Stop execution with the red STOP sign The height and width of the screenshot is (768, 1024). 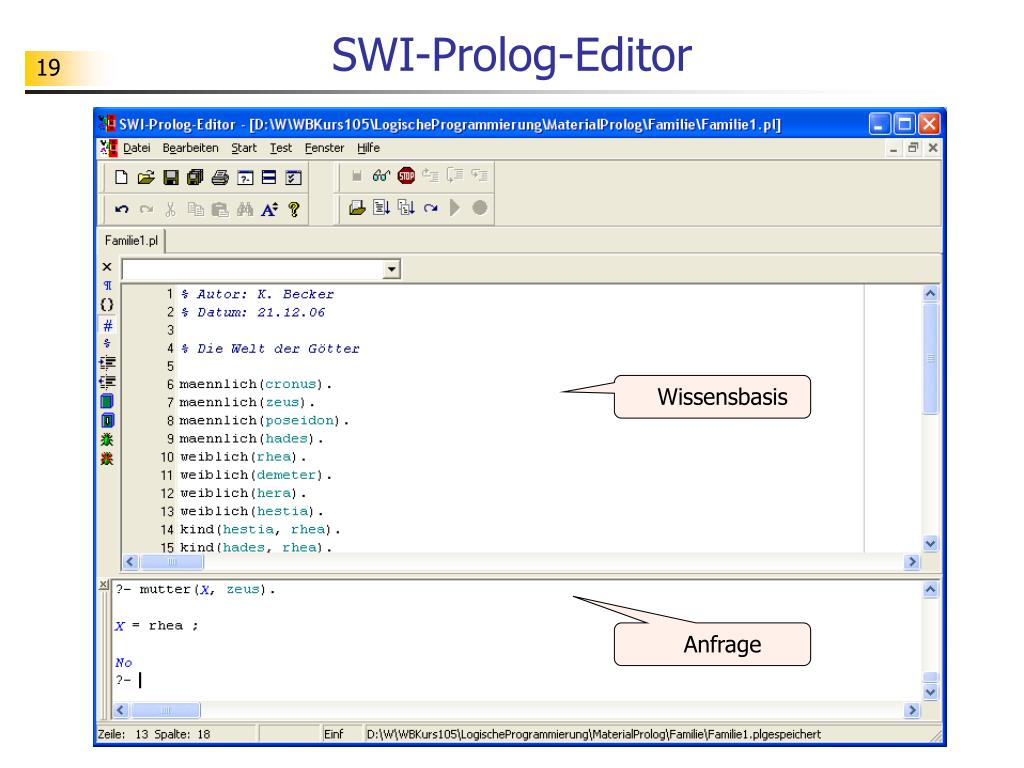(x=406, y=176)
